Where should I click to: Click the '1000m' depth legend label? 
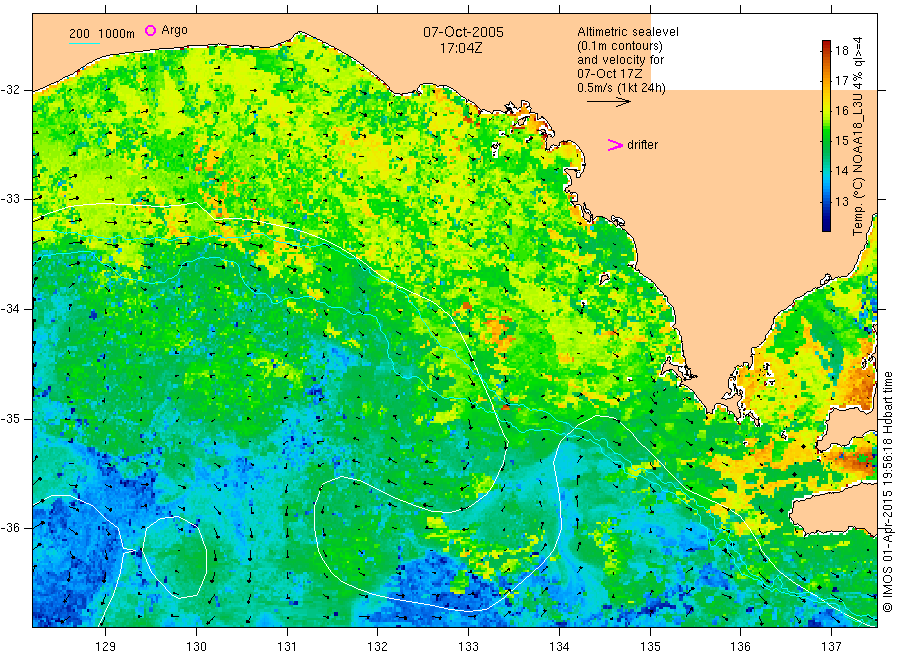pos(116,34)
